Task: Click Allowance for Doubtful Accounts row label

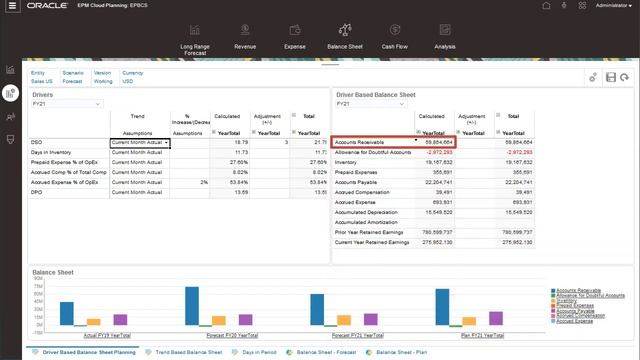Action: [373, 153]
